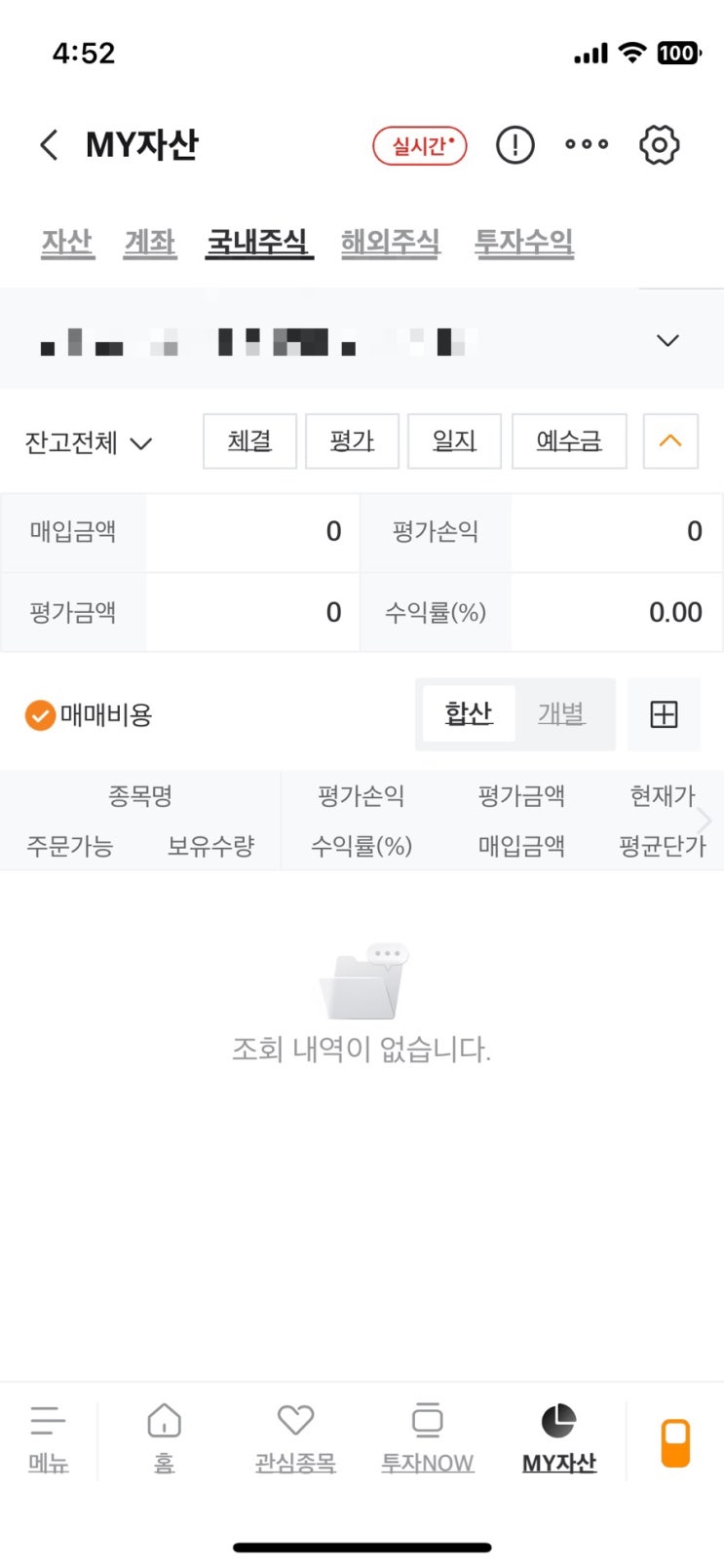The height and width of the screenshot is (1568, 724).
Task: Switch to the 해외주식 tab
Action: tap(391, 242)
